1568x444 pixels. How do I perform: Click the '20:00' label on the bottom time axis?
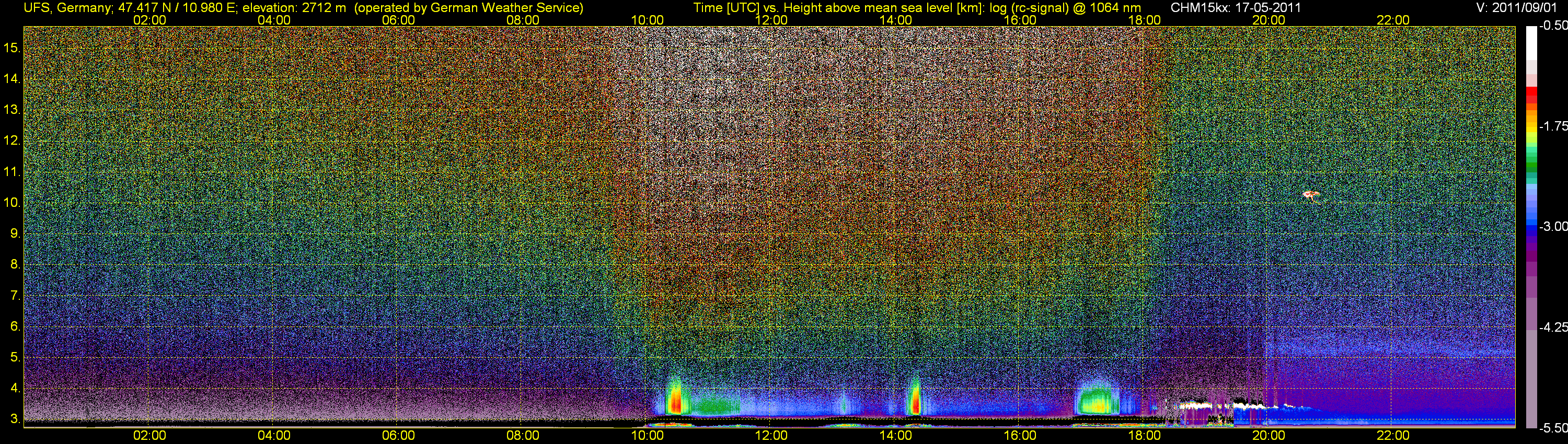coord(1269,436)
